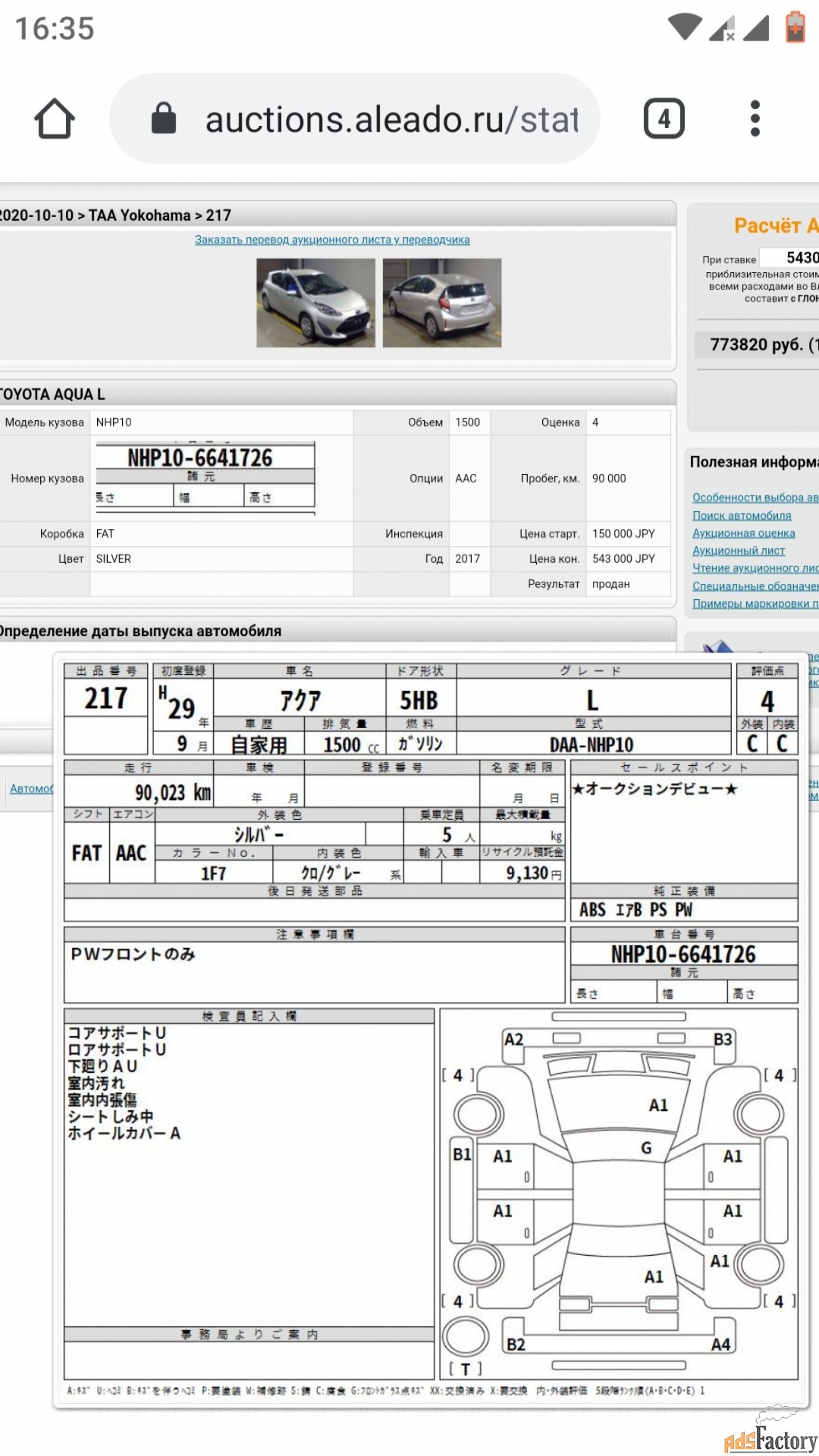
Task: Select the final price '543 000 JPY'
Action: (623, 559)
